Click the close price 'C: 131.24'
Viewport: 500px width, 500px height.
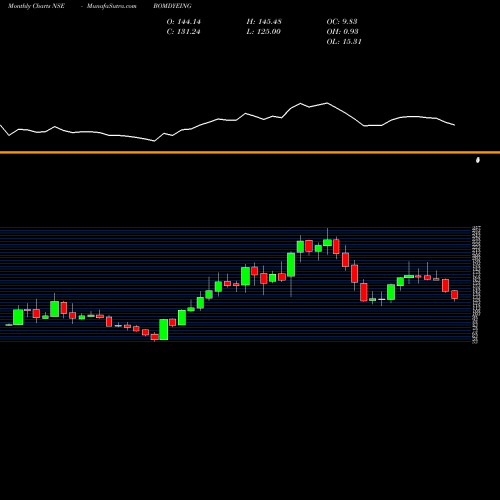[183, 32]
